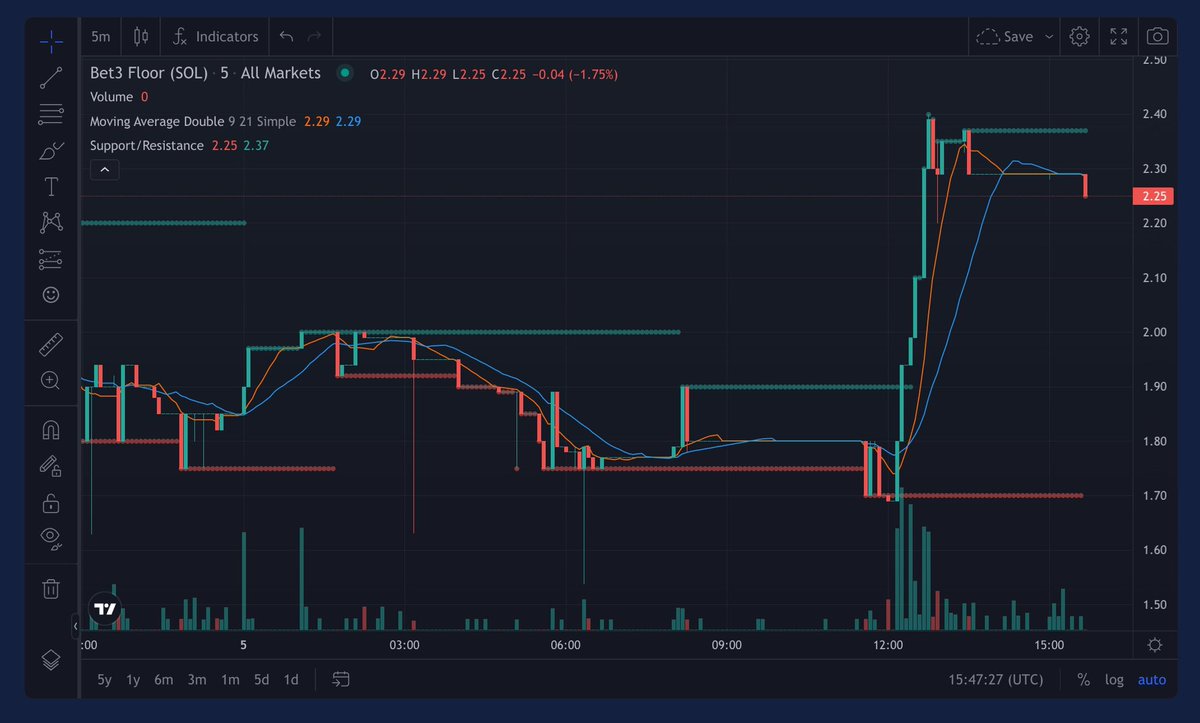The height and width of the screenshot is (723, 1200).
Task: Open the 5m interval selector
Action: pyautogui.click(x=101, y=36)
